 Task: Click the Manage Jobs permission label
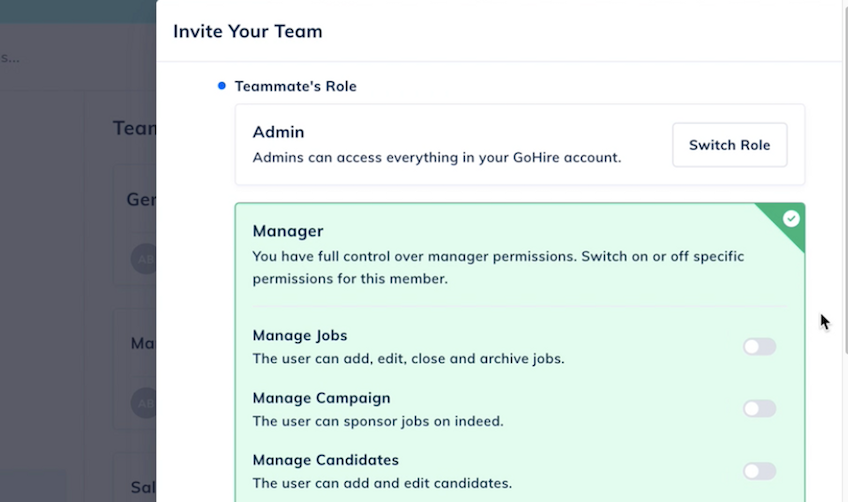(300, 335)
